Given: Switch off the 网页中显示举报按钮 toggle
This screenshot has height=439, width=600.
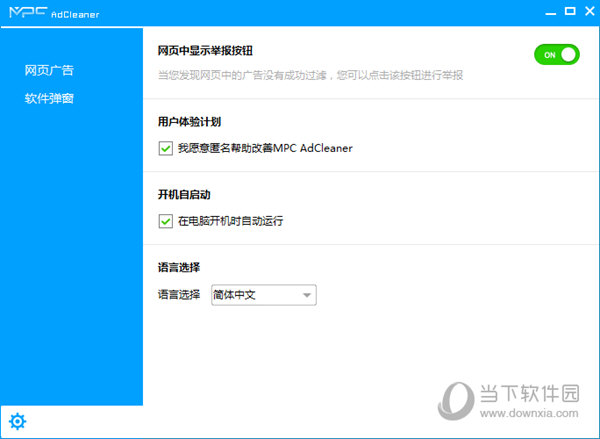Looking at the screenshot, I should 556,55.
